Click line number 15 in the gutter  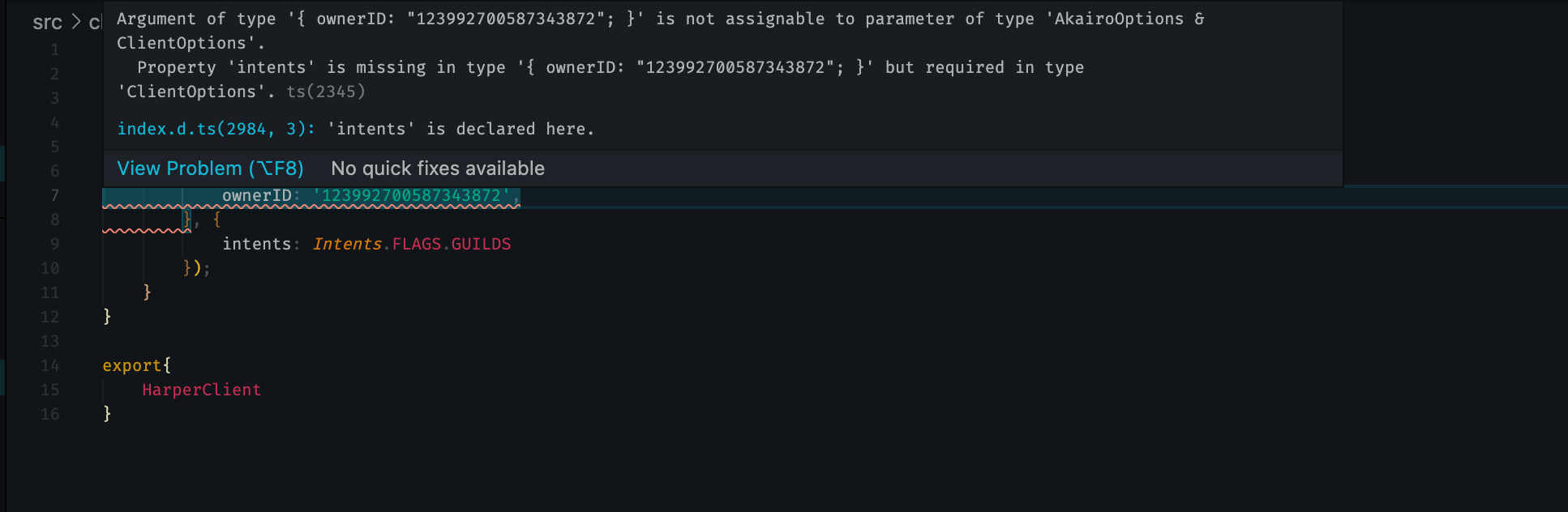(50, 390)
